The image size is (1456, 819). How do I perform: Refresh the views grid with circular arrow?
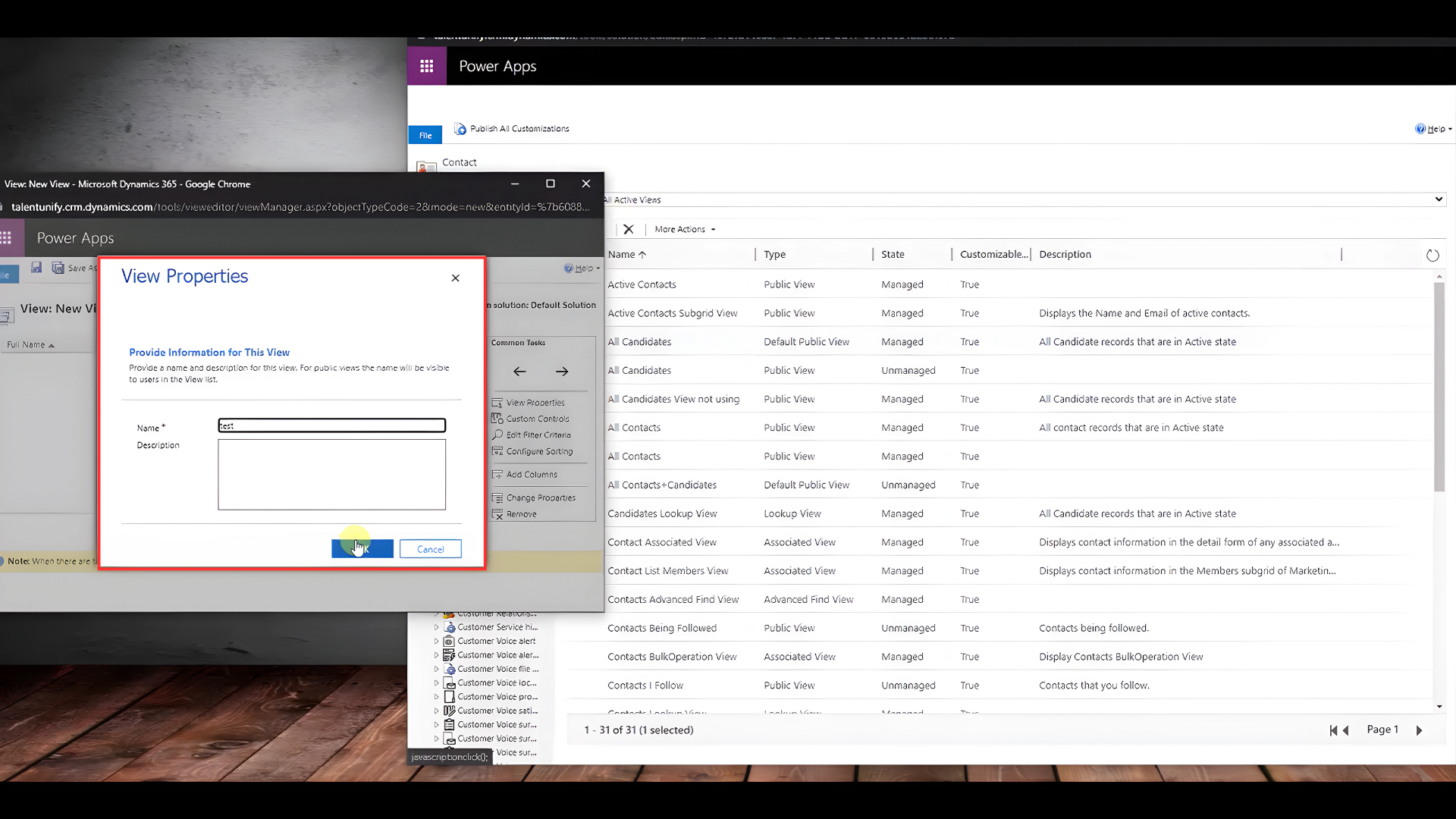pos(1432,256)
